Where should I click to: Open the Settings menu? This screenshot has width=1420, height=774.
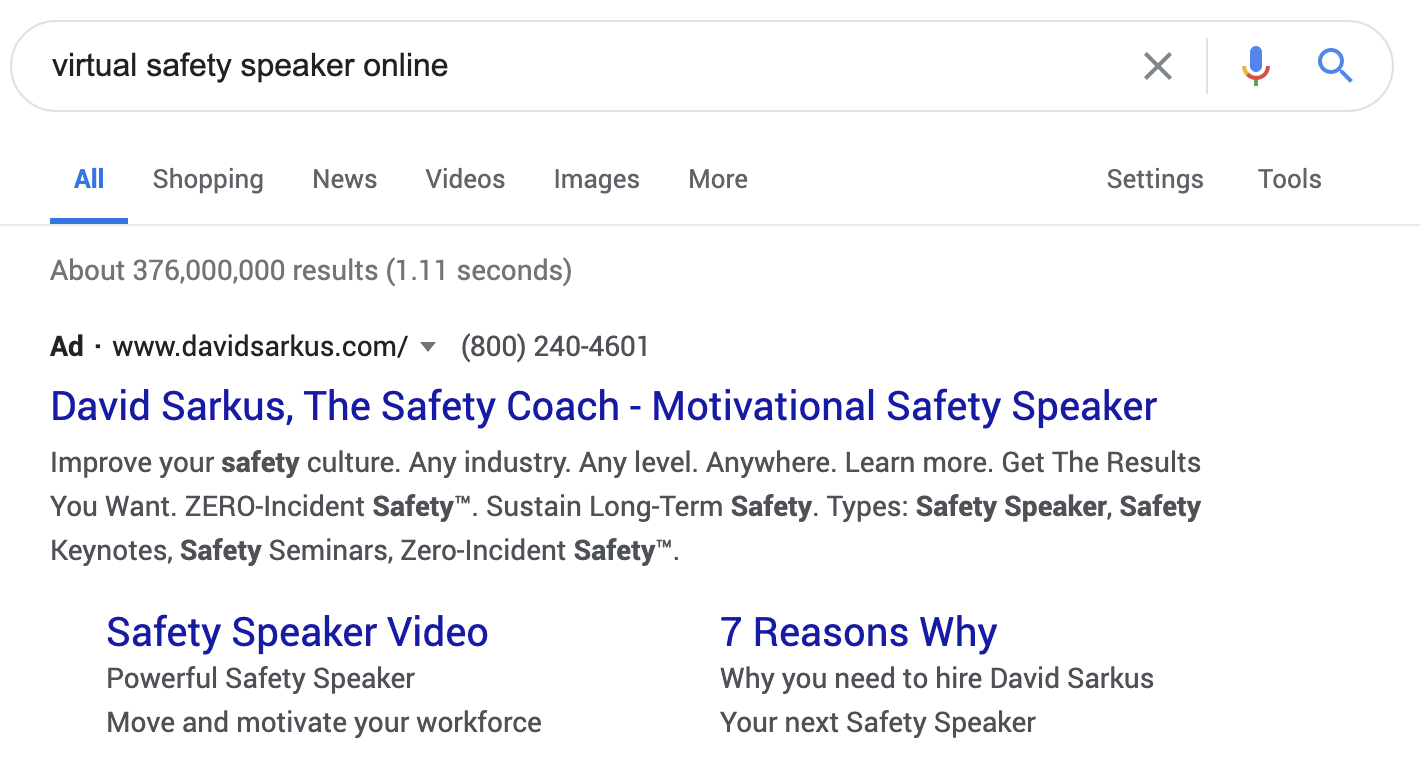[1154, 180]
